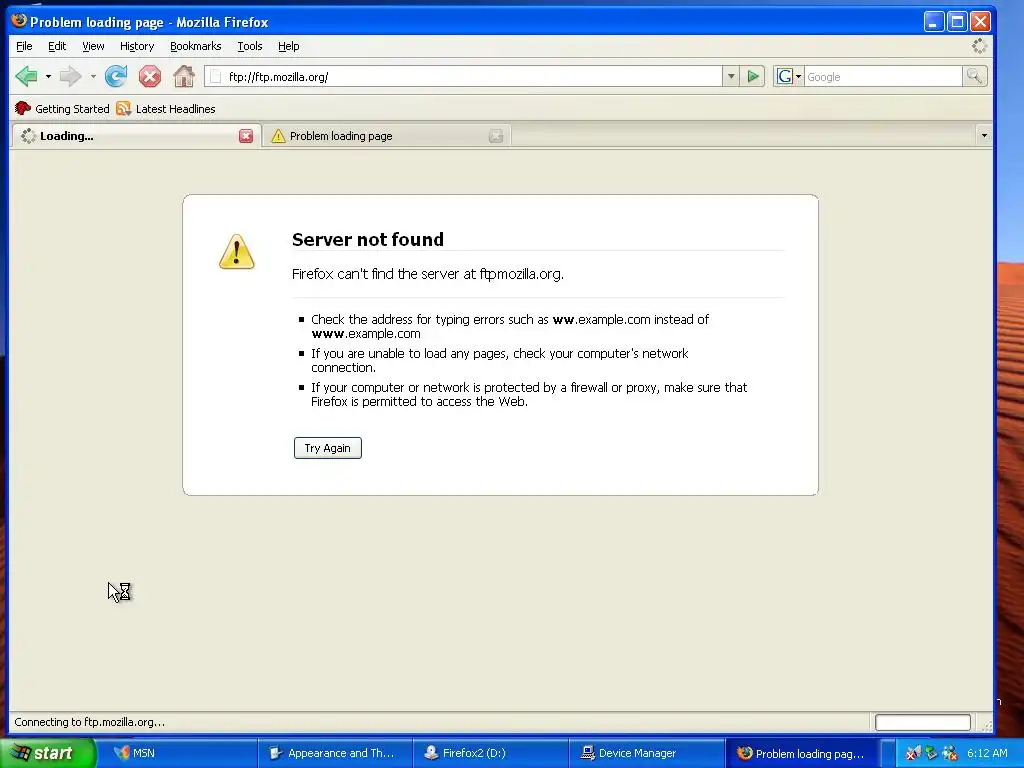Click the page icon in address bar
Image resolution: width=1024 pixels, height=768 pixels.
pyautogui.click(x=216, y=77)
